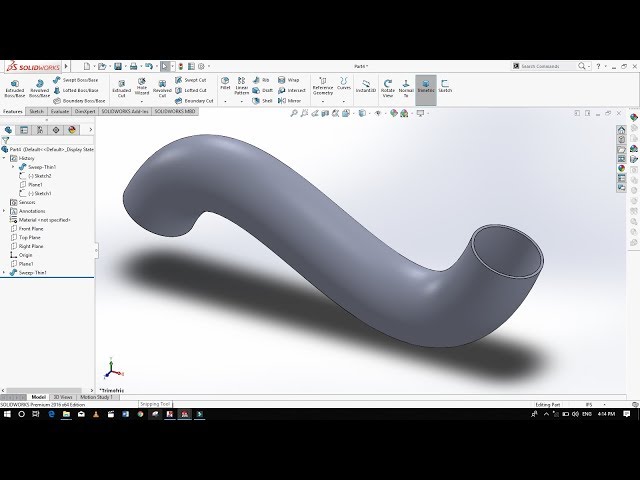Screen dimensions: 640x480
Task: Open the Options gear icon
Action: tap(201, 66)
